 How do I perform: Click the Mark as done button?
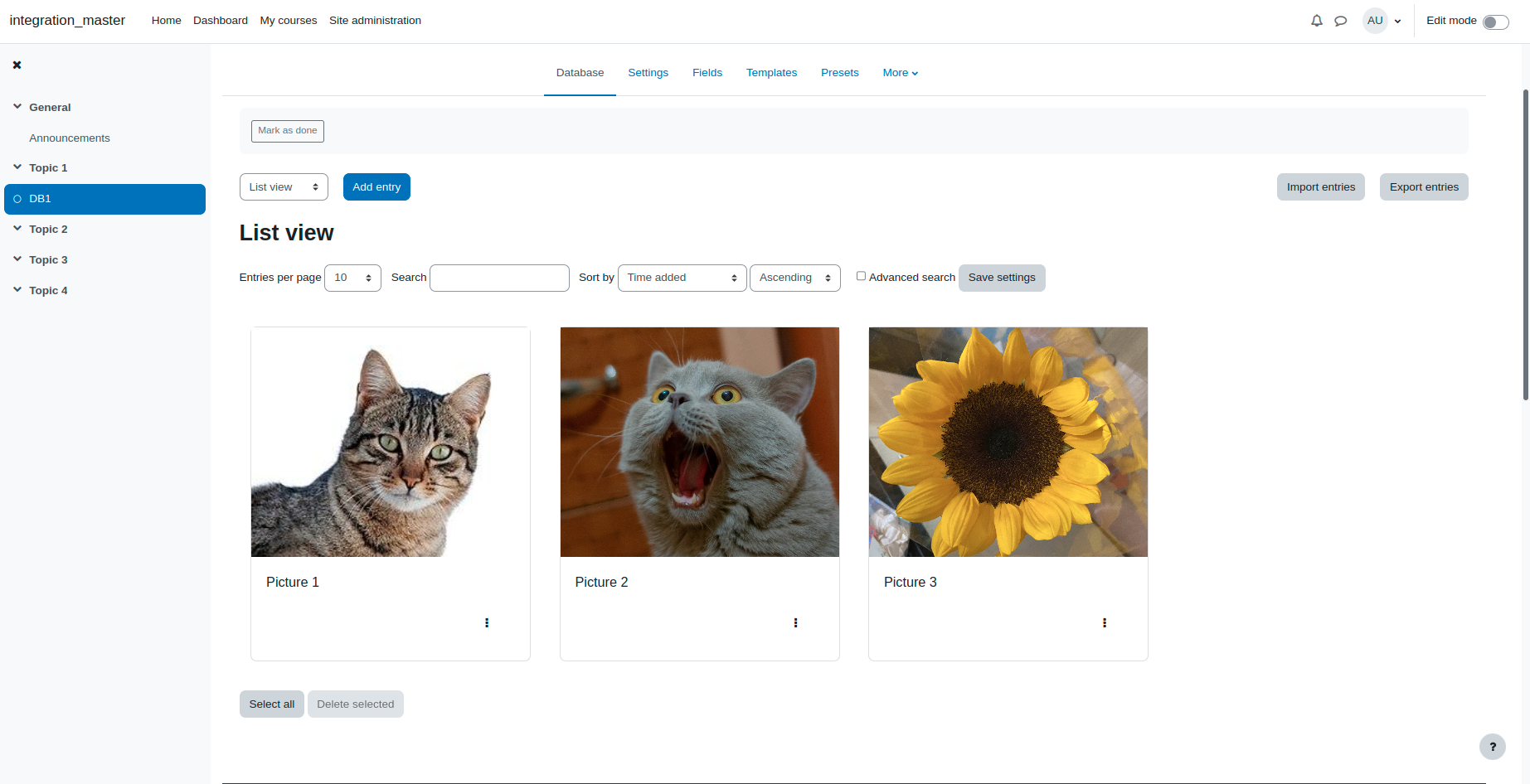287,131
